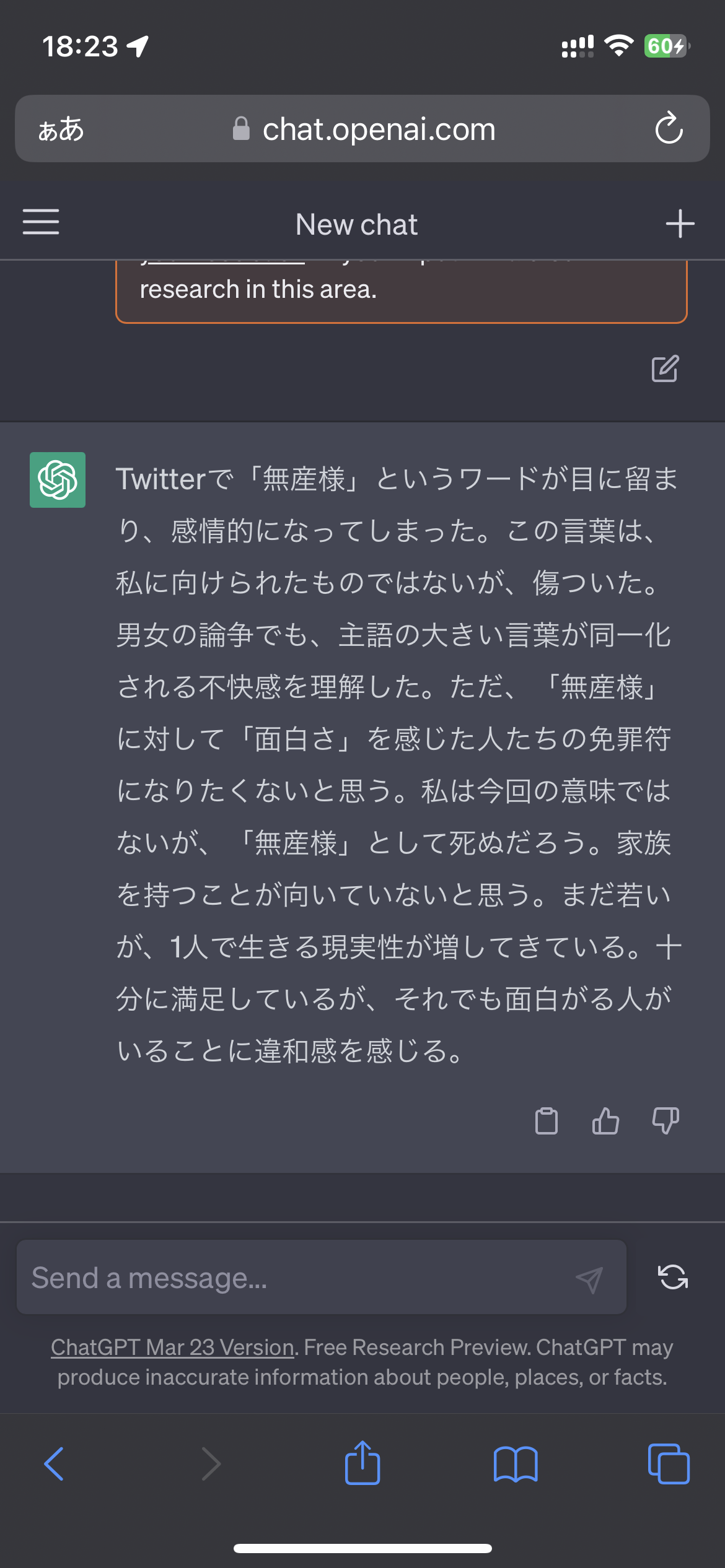
Task: Open Safari share sheet
Action: (x=362, y=1464)
